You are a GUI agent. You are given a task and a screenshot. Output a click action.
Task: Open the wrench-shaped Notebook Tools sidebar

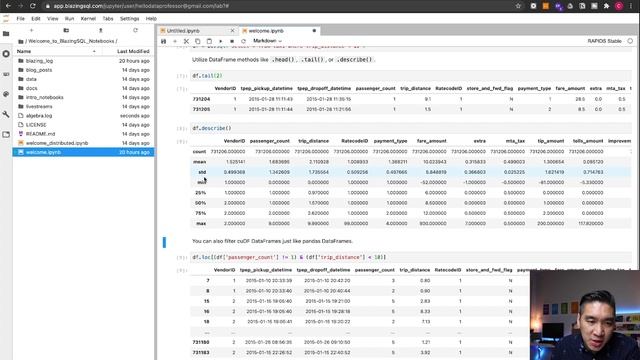coord(6,114)
